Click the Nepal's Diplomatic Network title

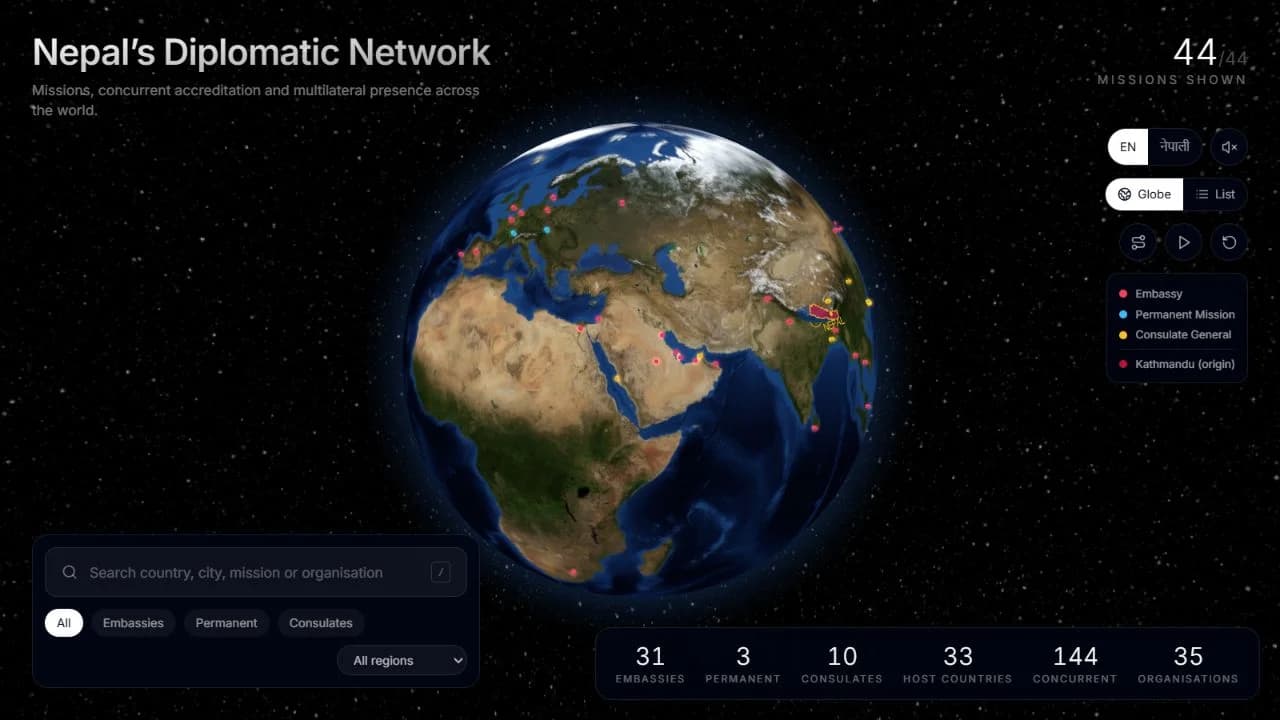coord(262,52)
